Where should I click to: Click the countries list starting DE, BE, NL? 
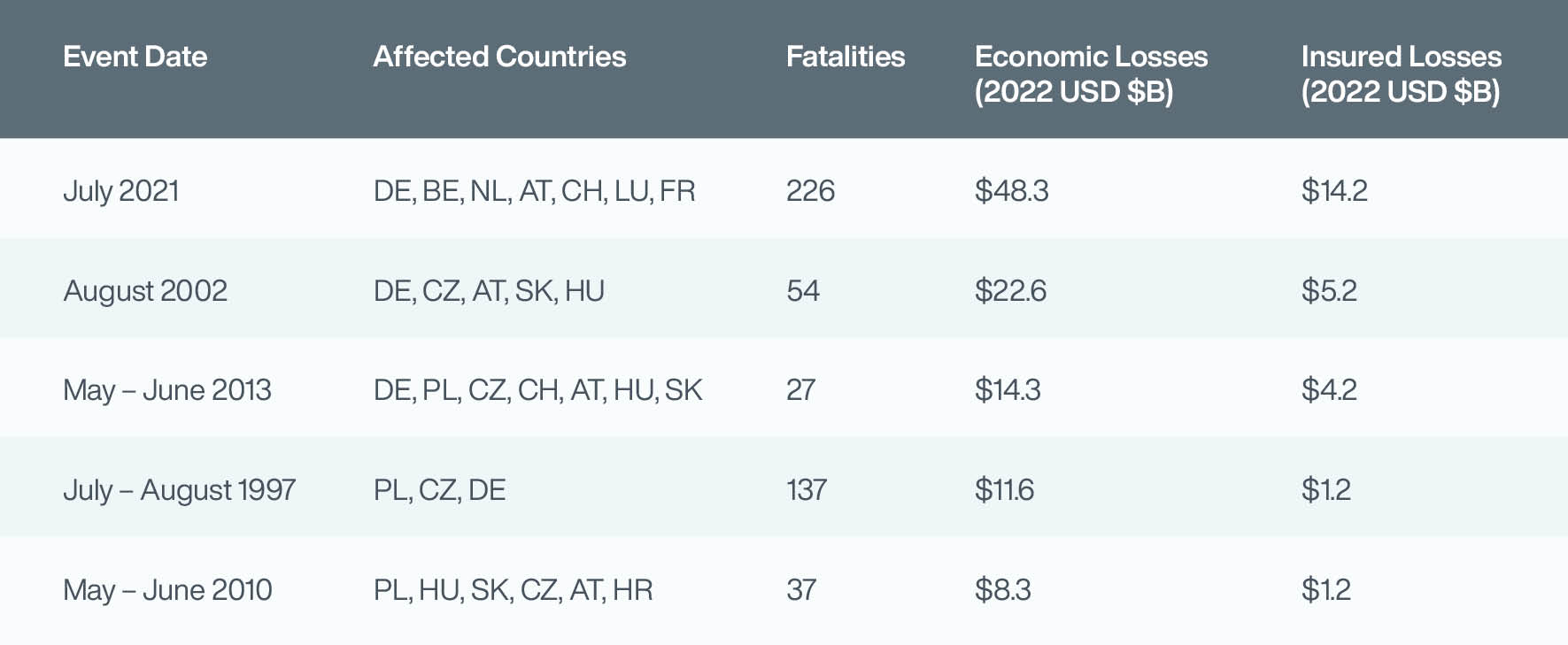(x=534, y=191)
